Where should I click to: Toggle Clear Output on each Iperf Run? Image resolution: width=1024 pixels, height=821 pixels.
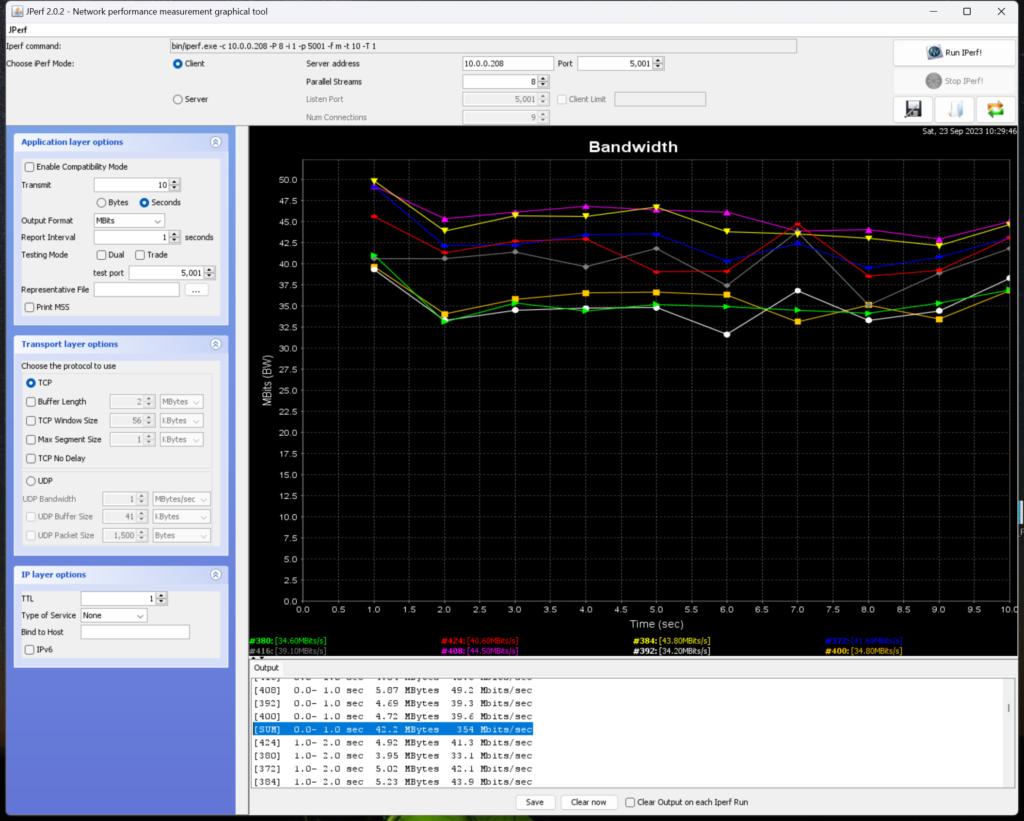tap(630, 802)
